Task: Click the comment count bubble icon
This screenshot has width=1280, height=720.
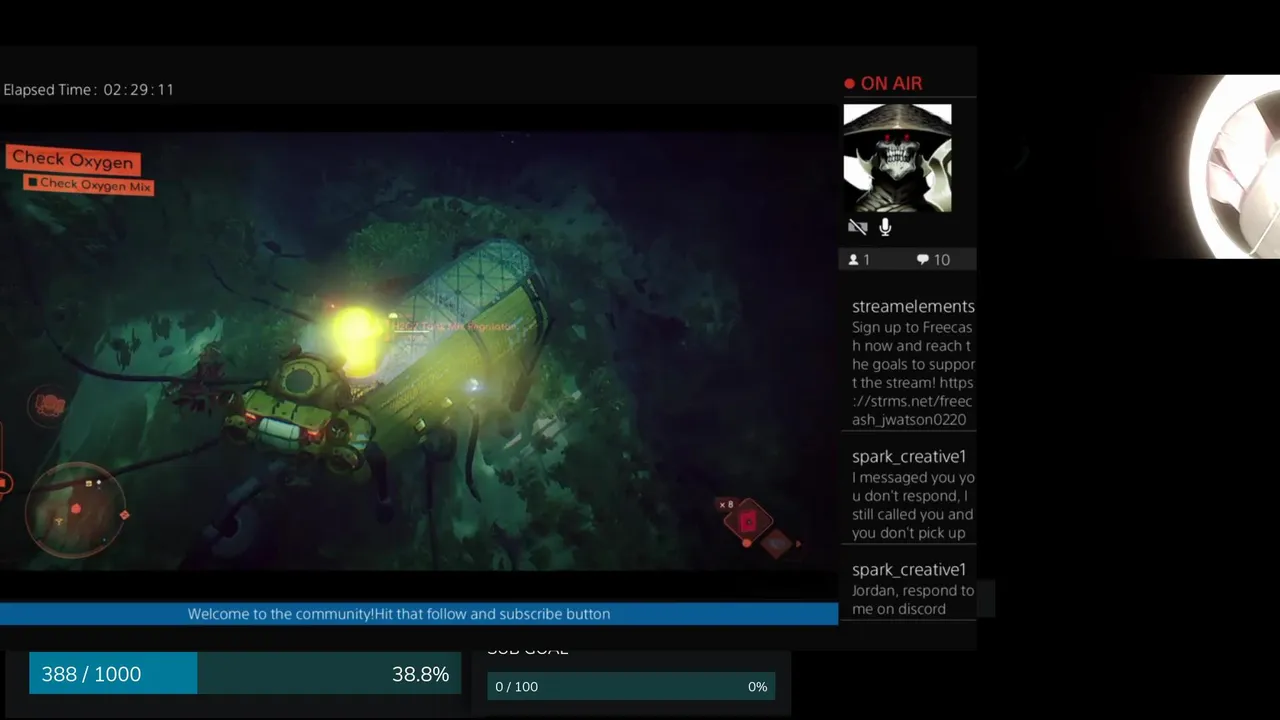Action: (922, 260)
